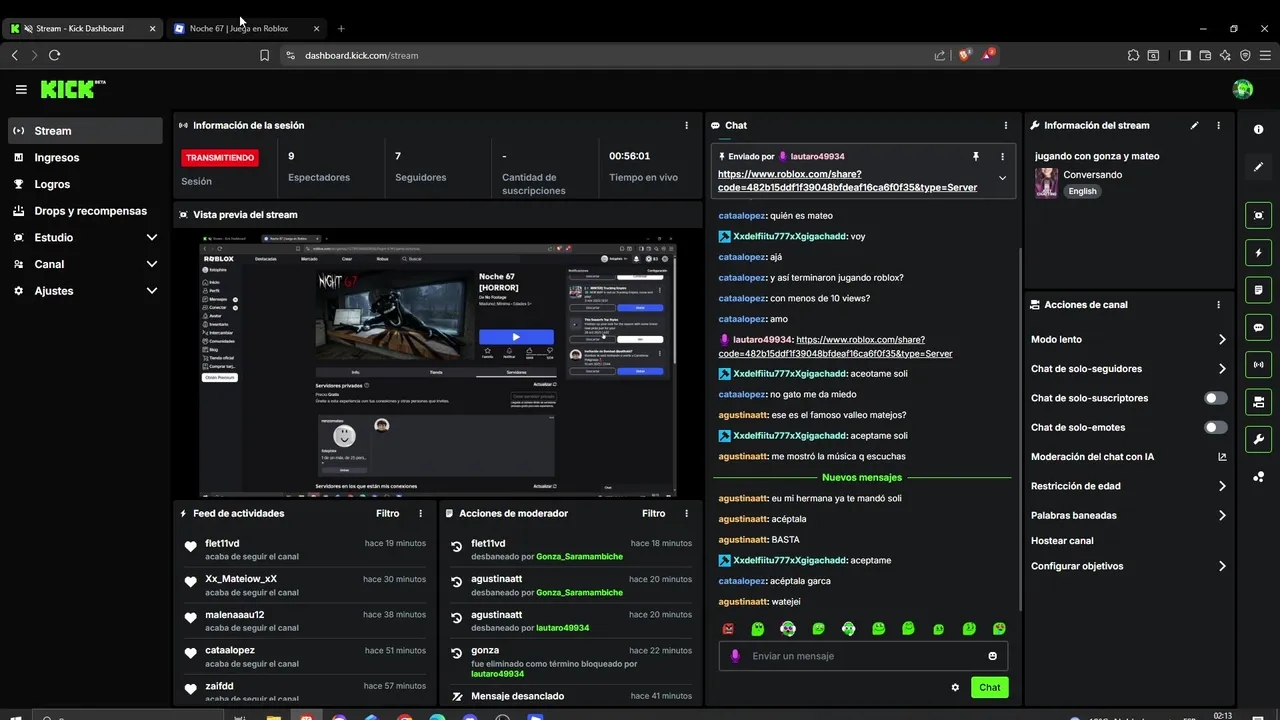Image resolution: width=1280 pixels, height=720 pixels.
Task: Expand the pinned message chevron
Action: point(1002,178)
